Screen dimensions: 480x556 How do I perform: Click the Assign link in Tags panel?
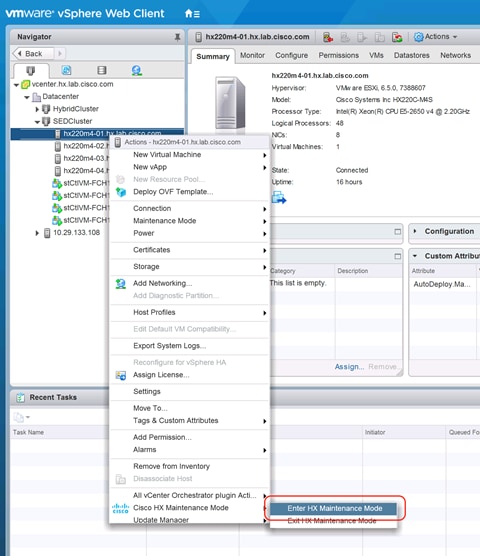[x=349, y=367]
